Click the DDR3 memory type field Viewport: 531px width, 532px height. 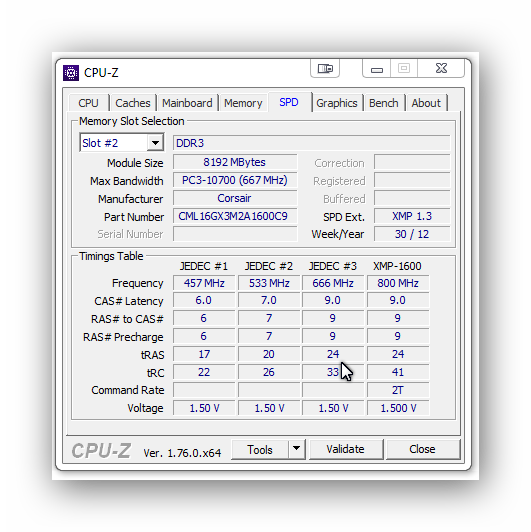(311, 143)
